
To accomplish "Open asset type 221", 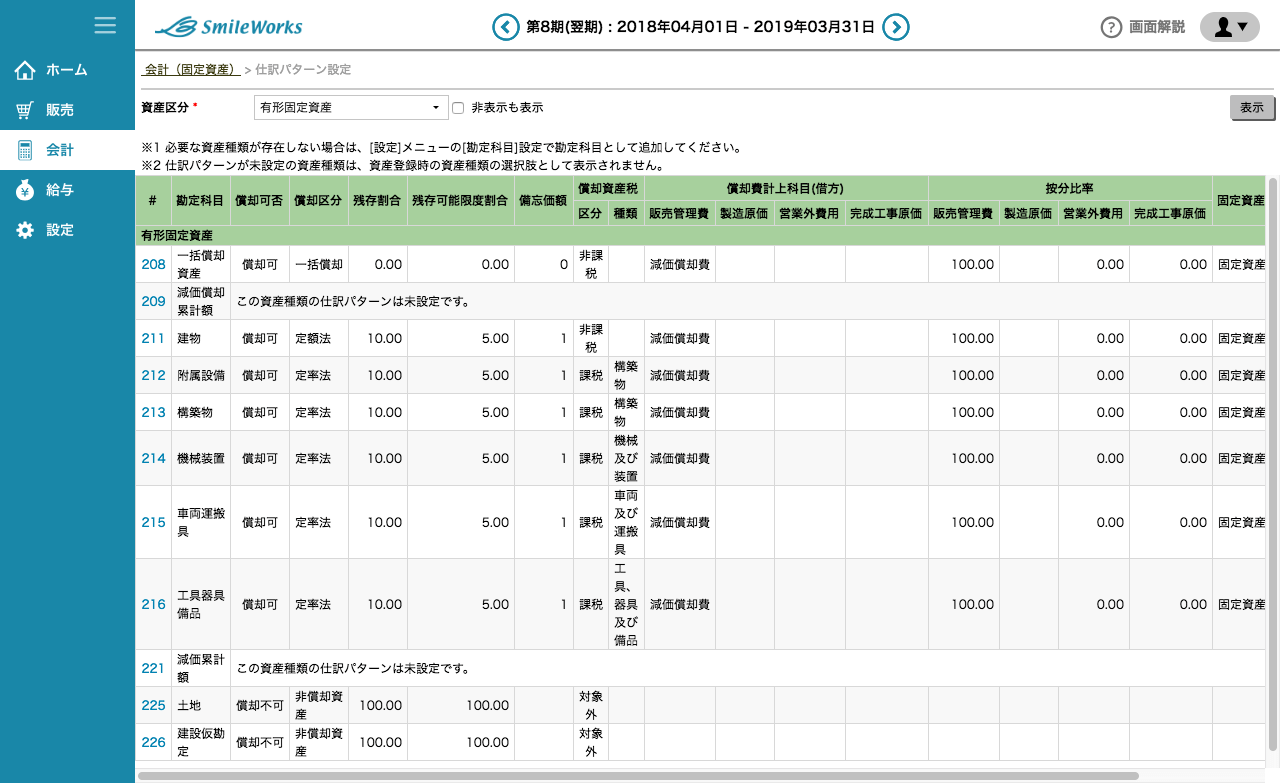I will click(x=153, y=668).
